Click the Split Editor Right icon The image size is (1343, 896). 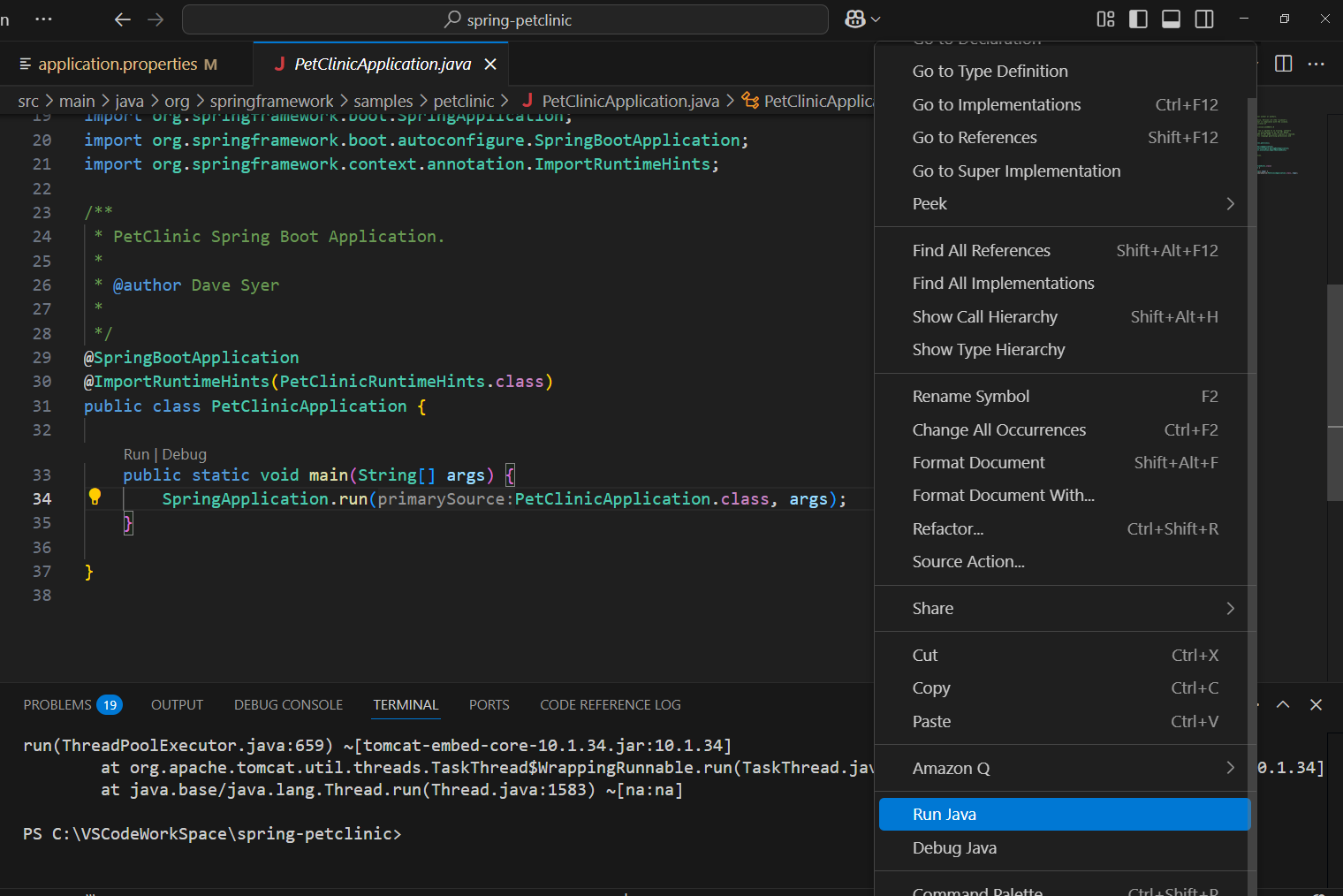(x=1283, y=64)
